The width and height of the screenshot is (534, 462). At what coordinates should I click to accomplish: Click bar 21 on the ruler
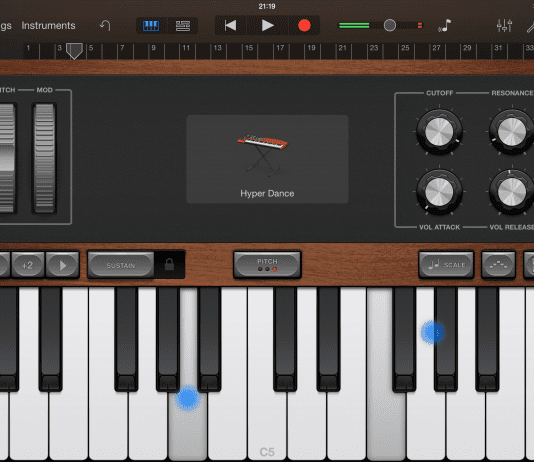[343, 48]
